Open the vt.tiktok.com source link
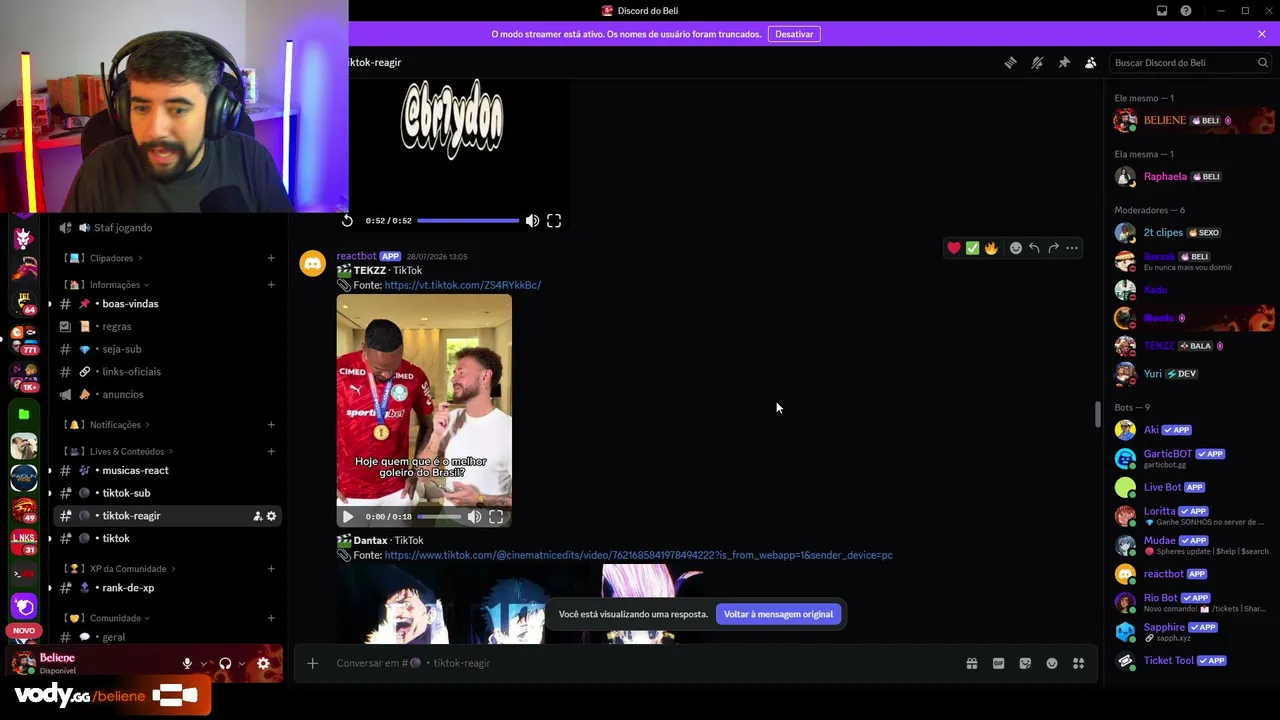 [463, 285]
